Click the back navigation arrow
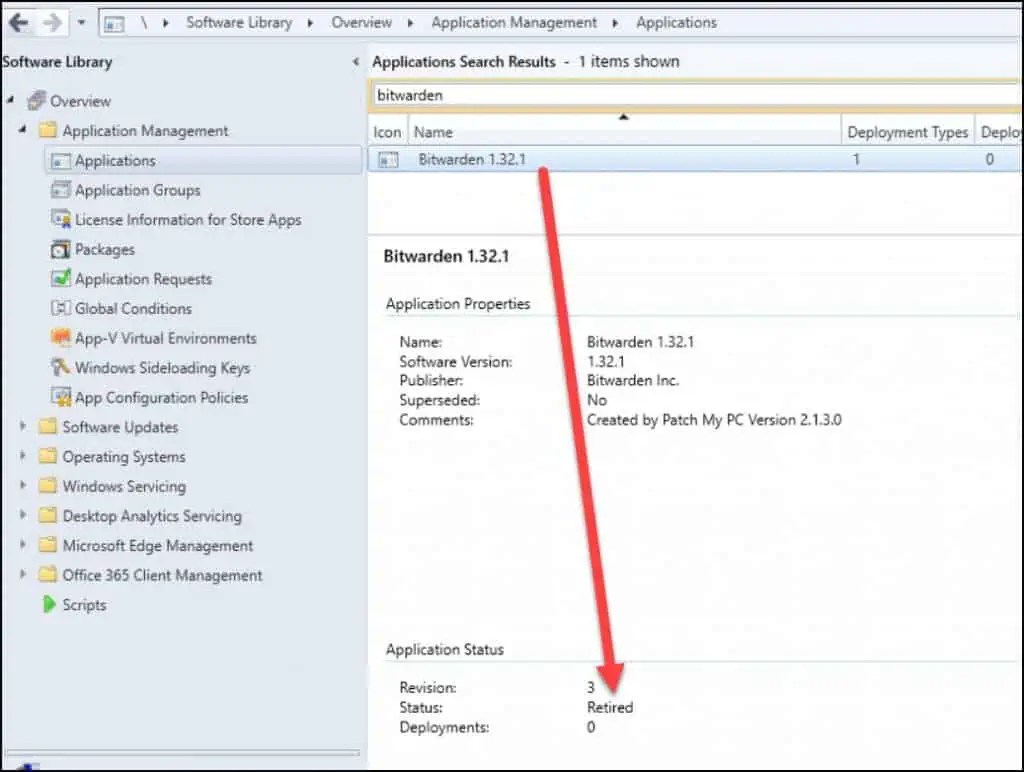 point(18,21)
